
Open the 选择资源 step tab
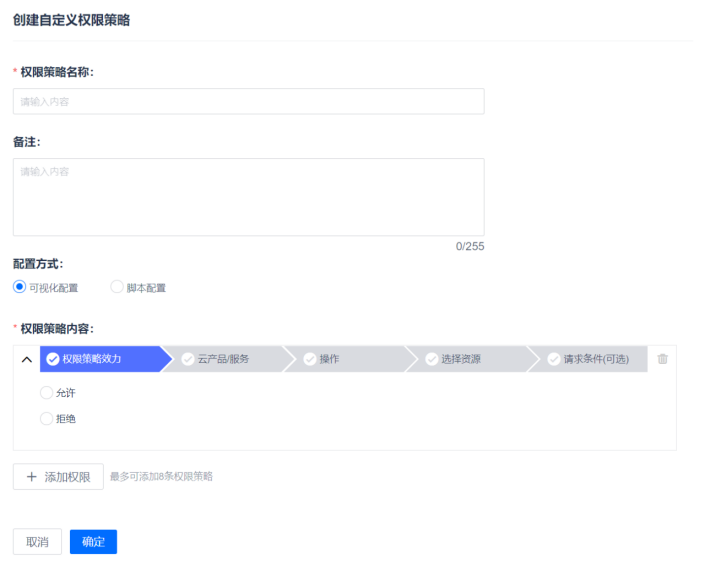click(461, 359)
